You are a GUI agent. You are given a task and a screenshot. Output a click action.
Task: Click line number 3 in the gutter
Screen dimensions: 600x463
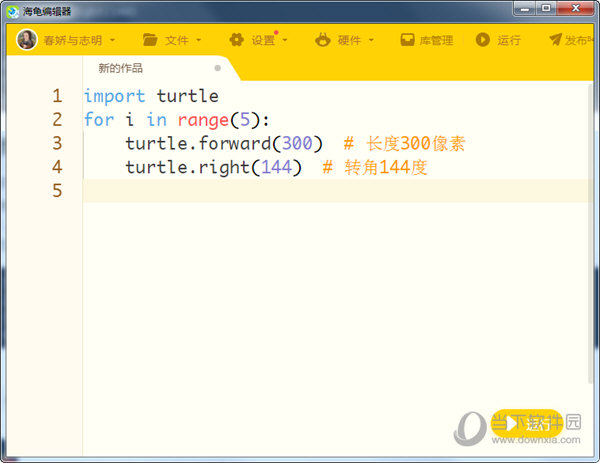[x=56, y=143]
